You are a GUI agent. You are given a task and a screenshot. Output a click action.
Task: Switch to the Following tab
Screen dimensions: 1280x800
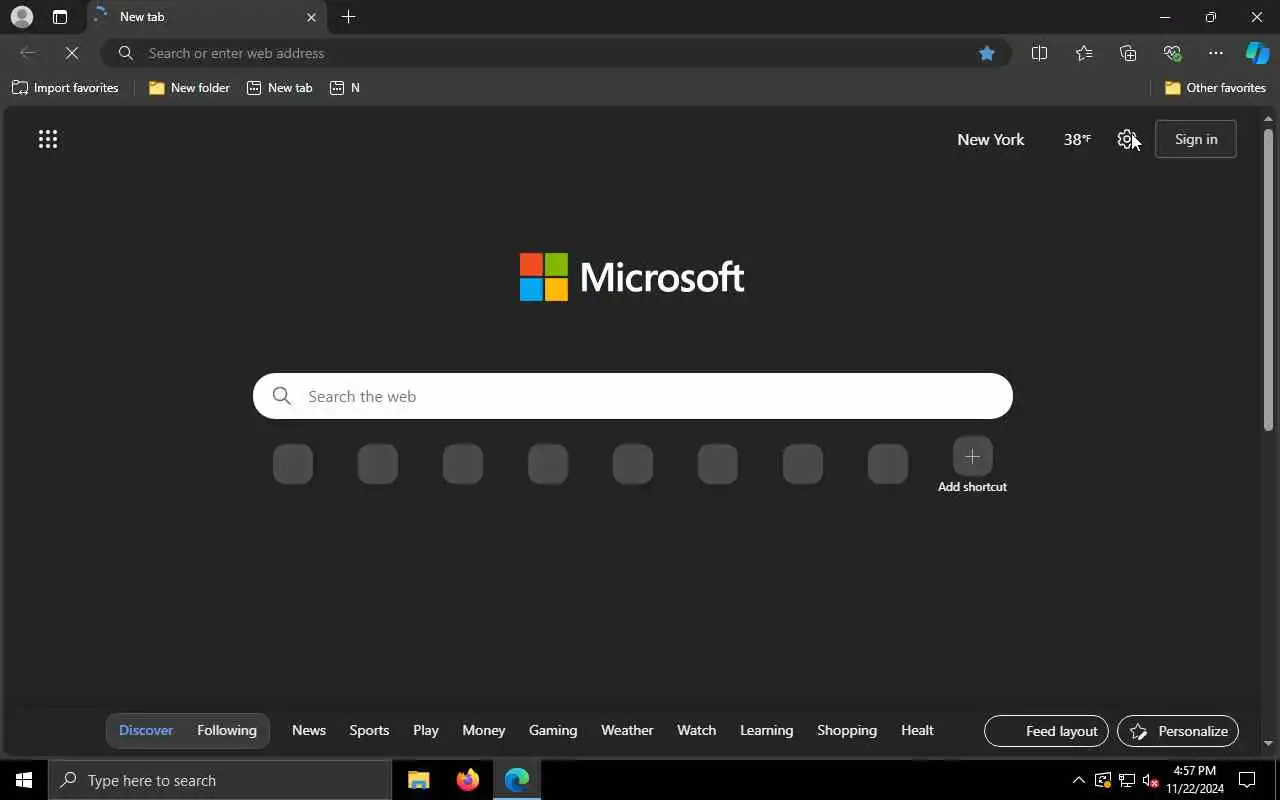coord(227,730)
